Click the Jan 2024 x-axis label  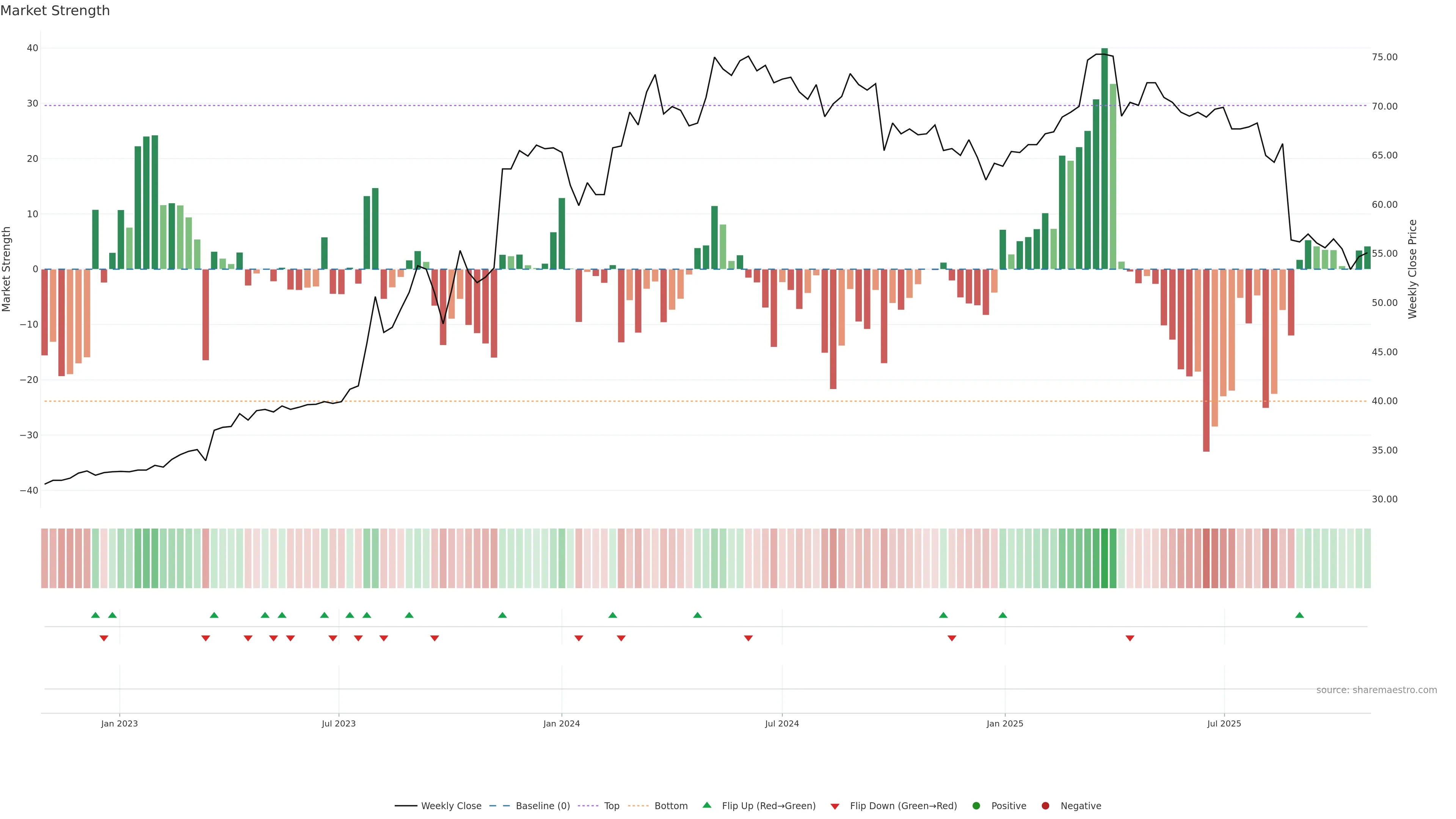[x=561, y=723]
